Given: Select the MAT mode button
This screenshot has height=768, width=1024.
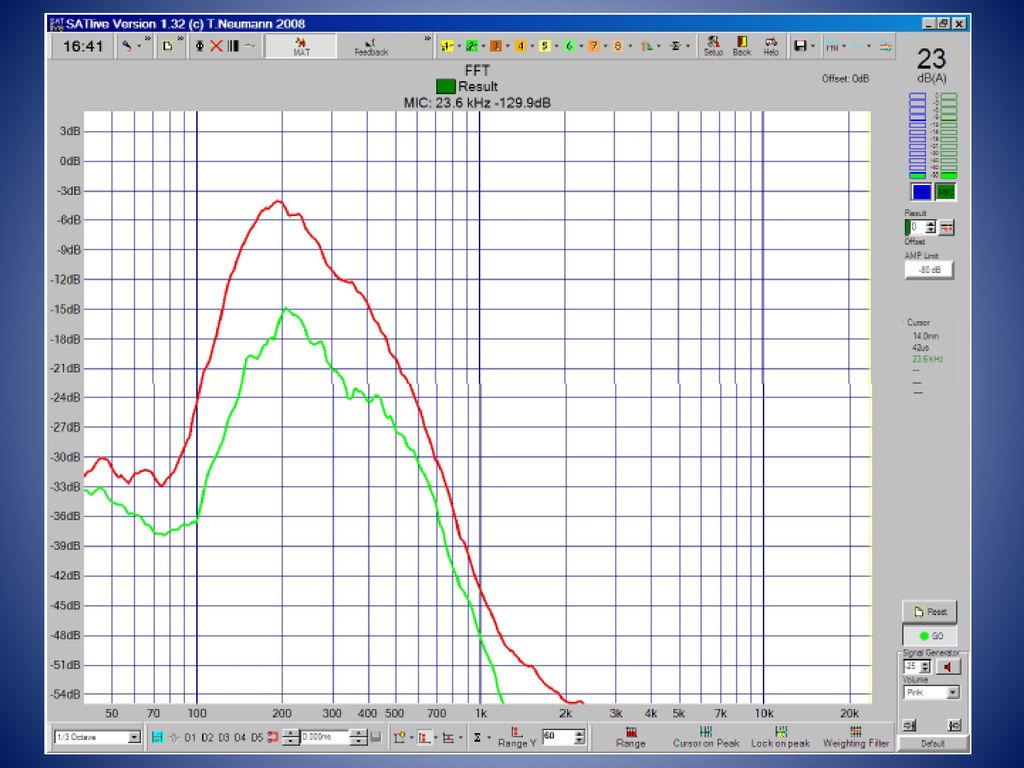Looking at the screenshot, I should pyautogui.click(x=301, y=46).
